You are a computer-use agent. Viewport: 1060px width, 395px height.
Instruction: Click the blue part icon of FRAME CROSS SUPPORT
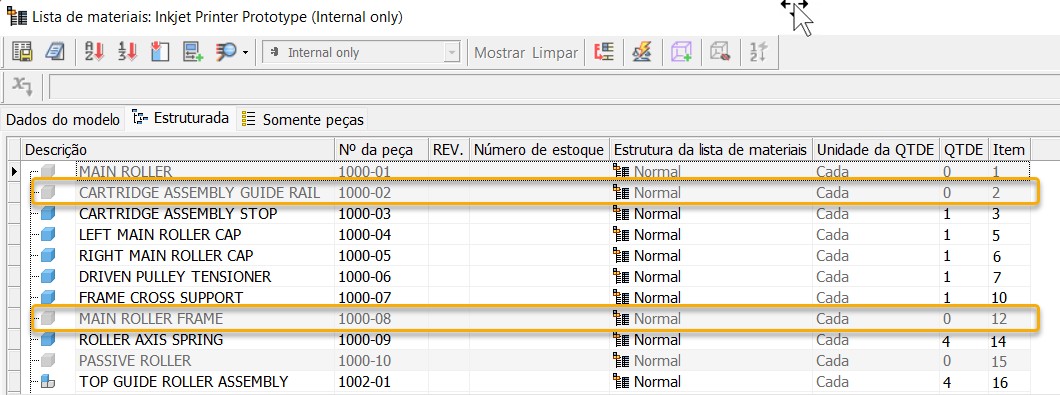pyautogui.click(x=47, y=298)
